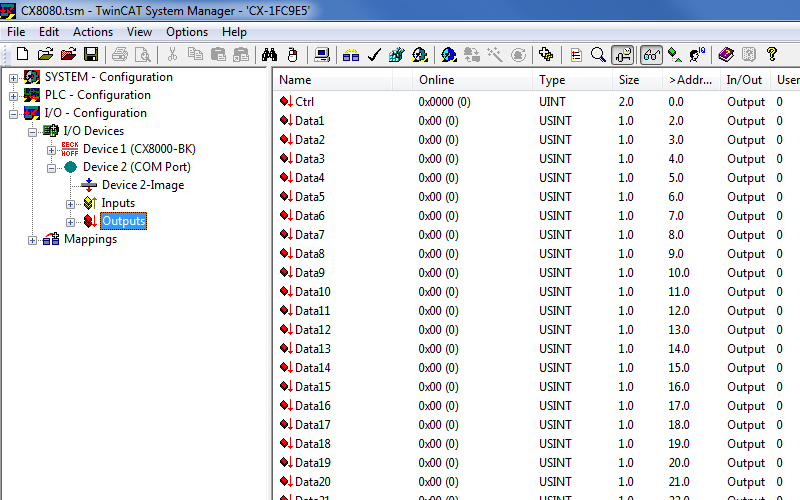Open the View menu

coord(139,32)
